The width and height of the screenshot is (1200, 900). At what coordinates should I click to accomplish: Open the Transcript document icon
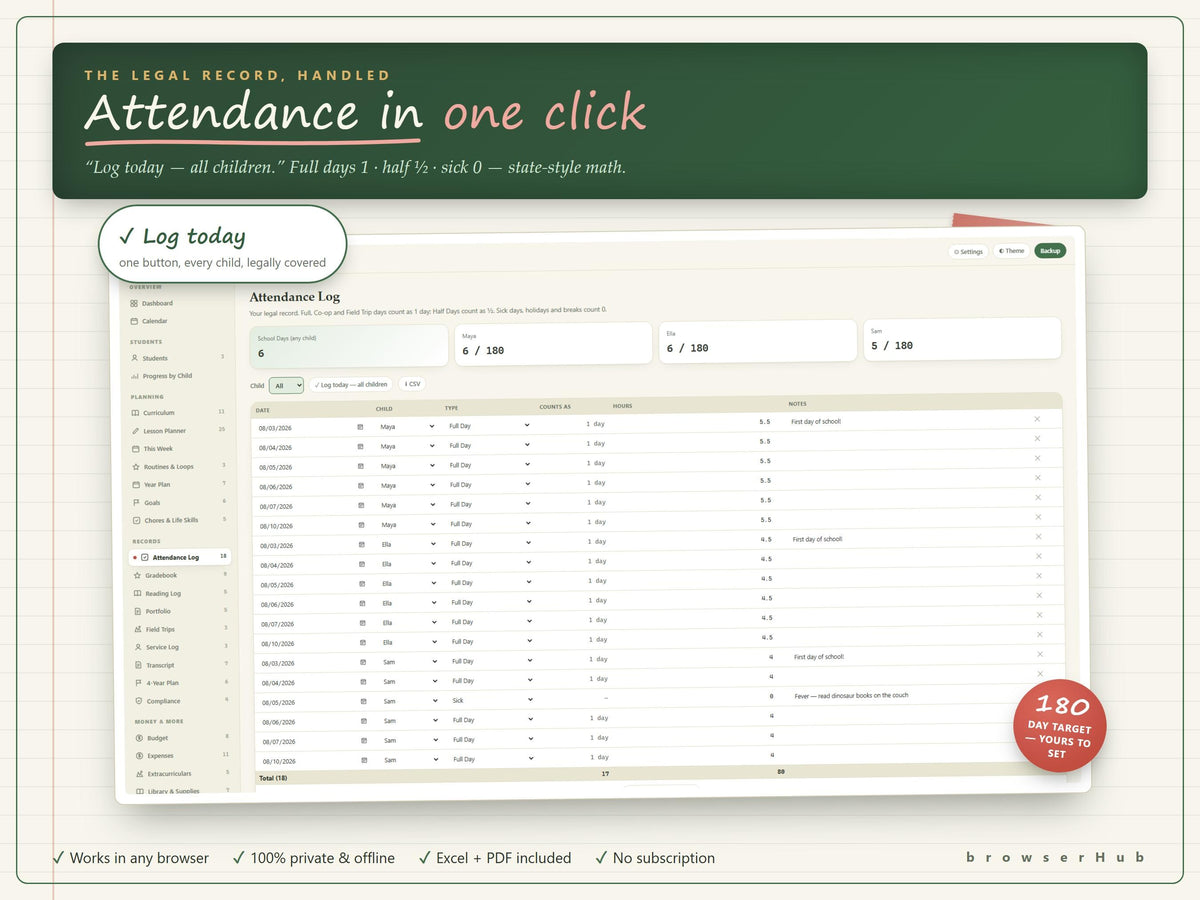point(138,666)
